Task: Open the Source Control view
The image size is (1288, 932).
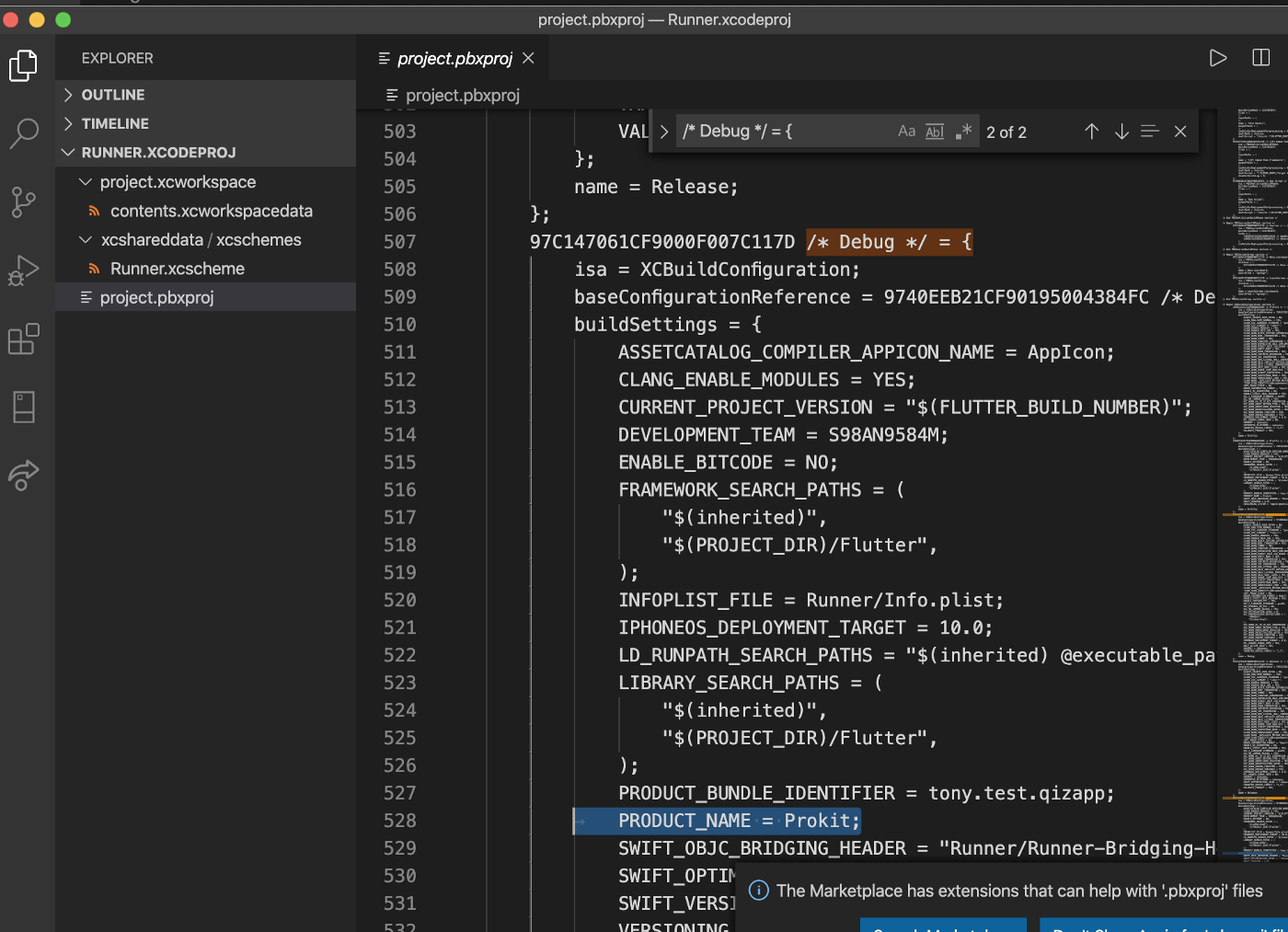Action: click(23, 201)
